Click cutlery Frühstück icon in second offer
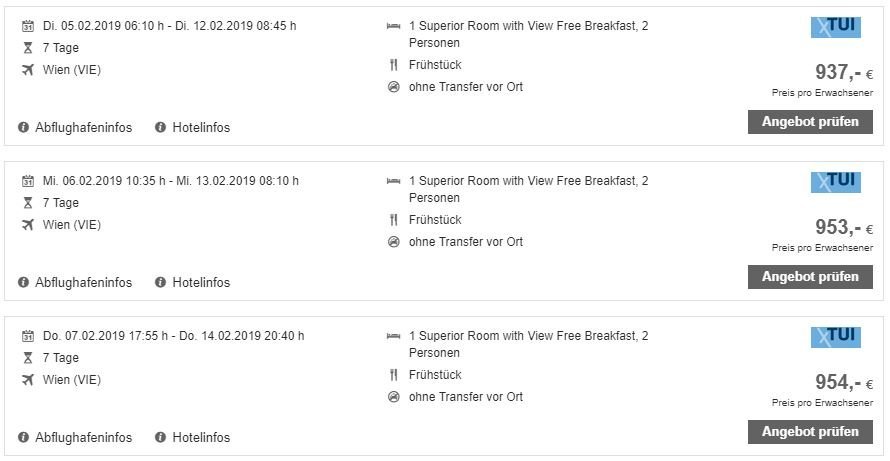The height and width of the screenshot is (461, 890). tap(393, 220)
